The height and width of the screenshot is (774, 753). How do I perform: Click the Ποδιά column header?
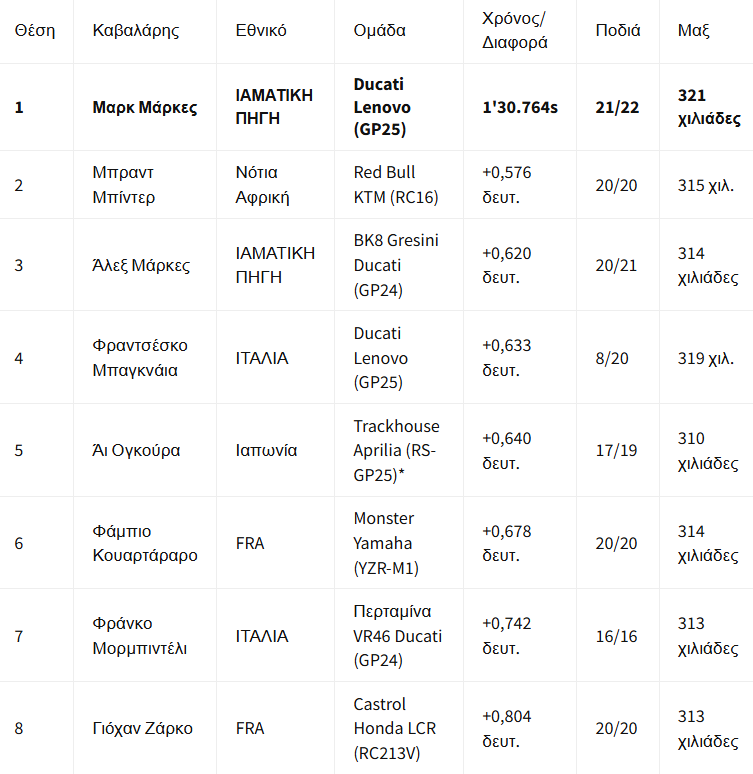click(x=618, y=31)
